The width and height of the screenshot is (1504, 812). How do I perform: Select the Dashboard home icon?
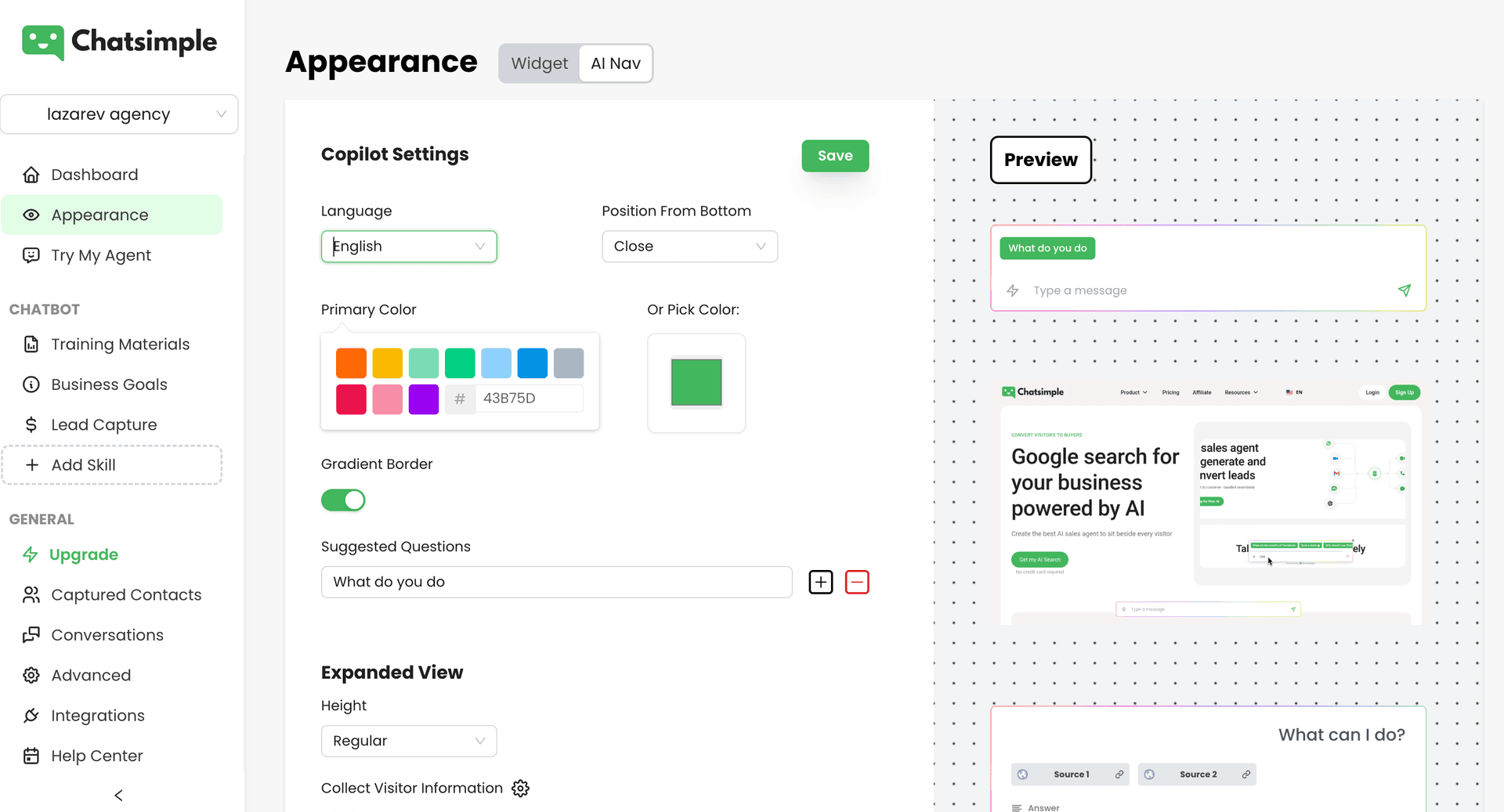pyautogui.click(x=31, y=174)
